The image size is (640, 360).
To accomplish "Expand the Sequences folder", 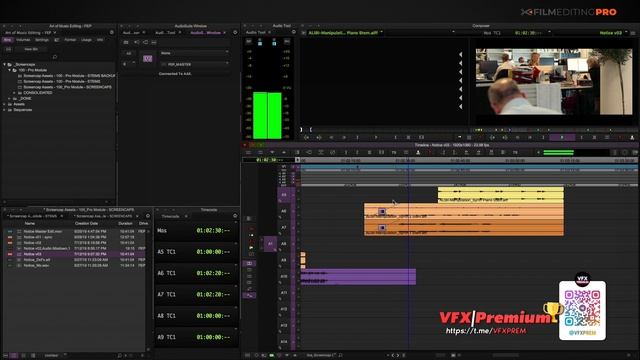I will point(4,110).
